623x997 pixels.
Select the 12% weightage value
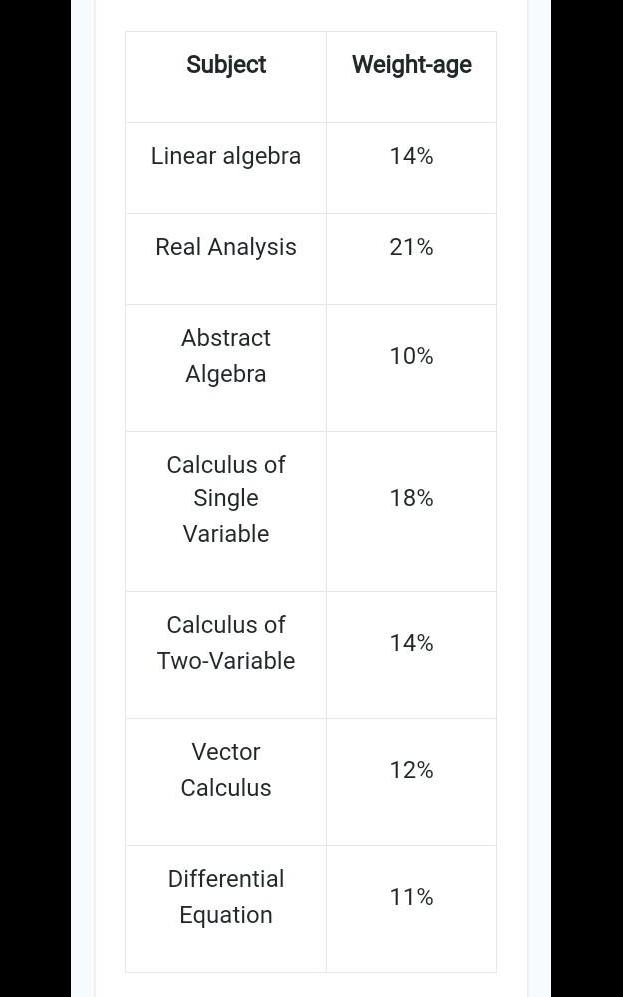coord(411,770)
